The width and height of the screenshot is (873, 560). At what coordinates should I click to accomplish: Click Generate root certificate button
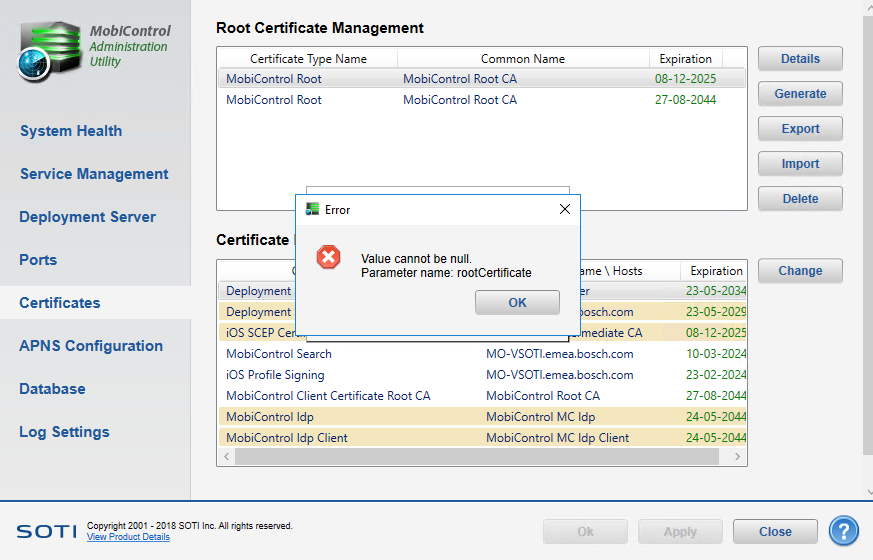pyautogui.click(x=800, y=94)
